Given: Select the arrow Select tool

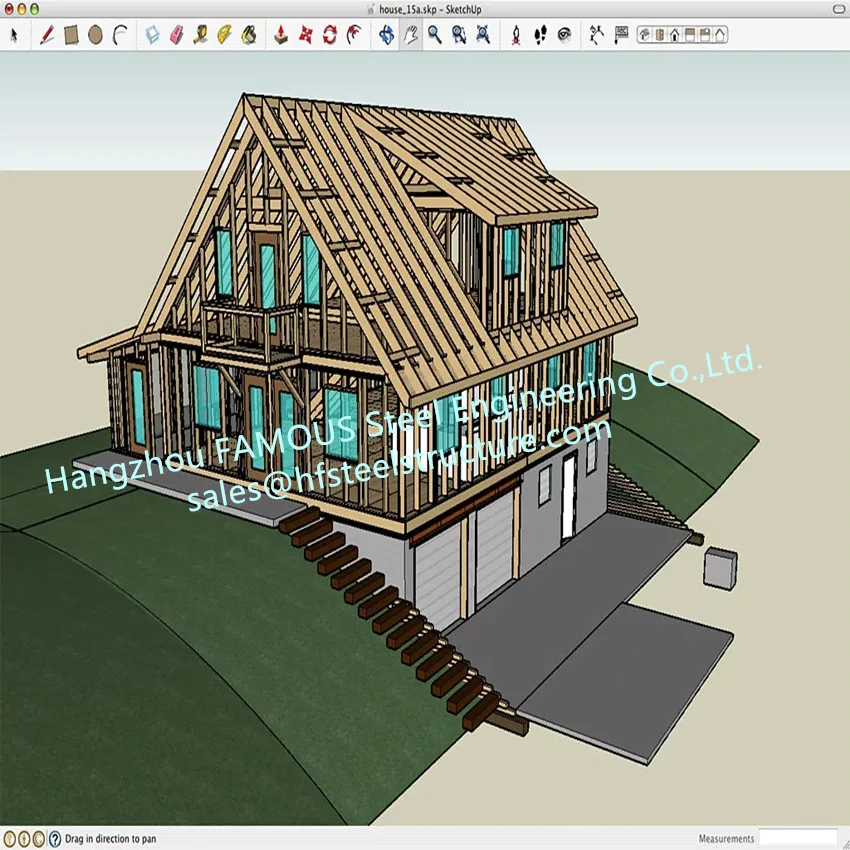Looking at the screenshot, I should 14,35.
